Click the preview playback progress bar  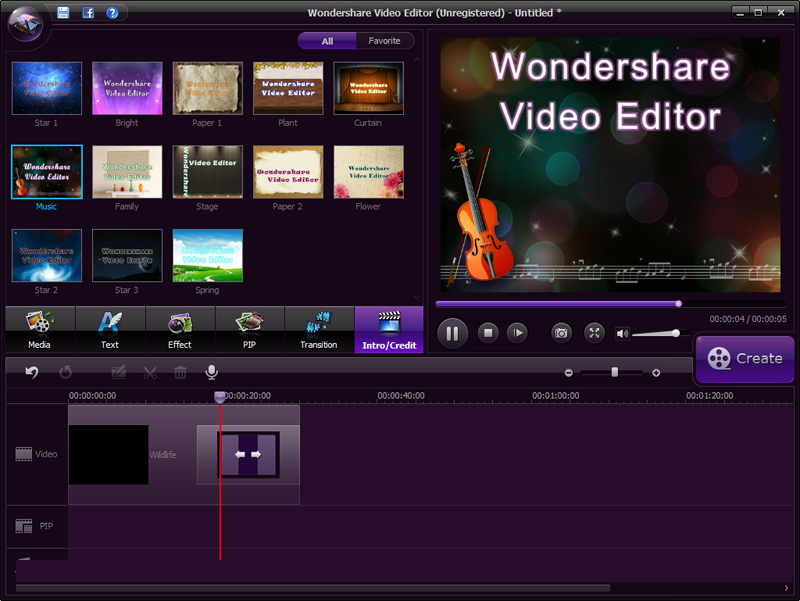pyautogui.click(x=611, y=304)
